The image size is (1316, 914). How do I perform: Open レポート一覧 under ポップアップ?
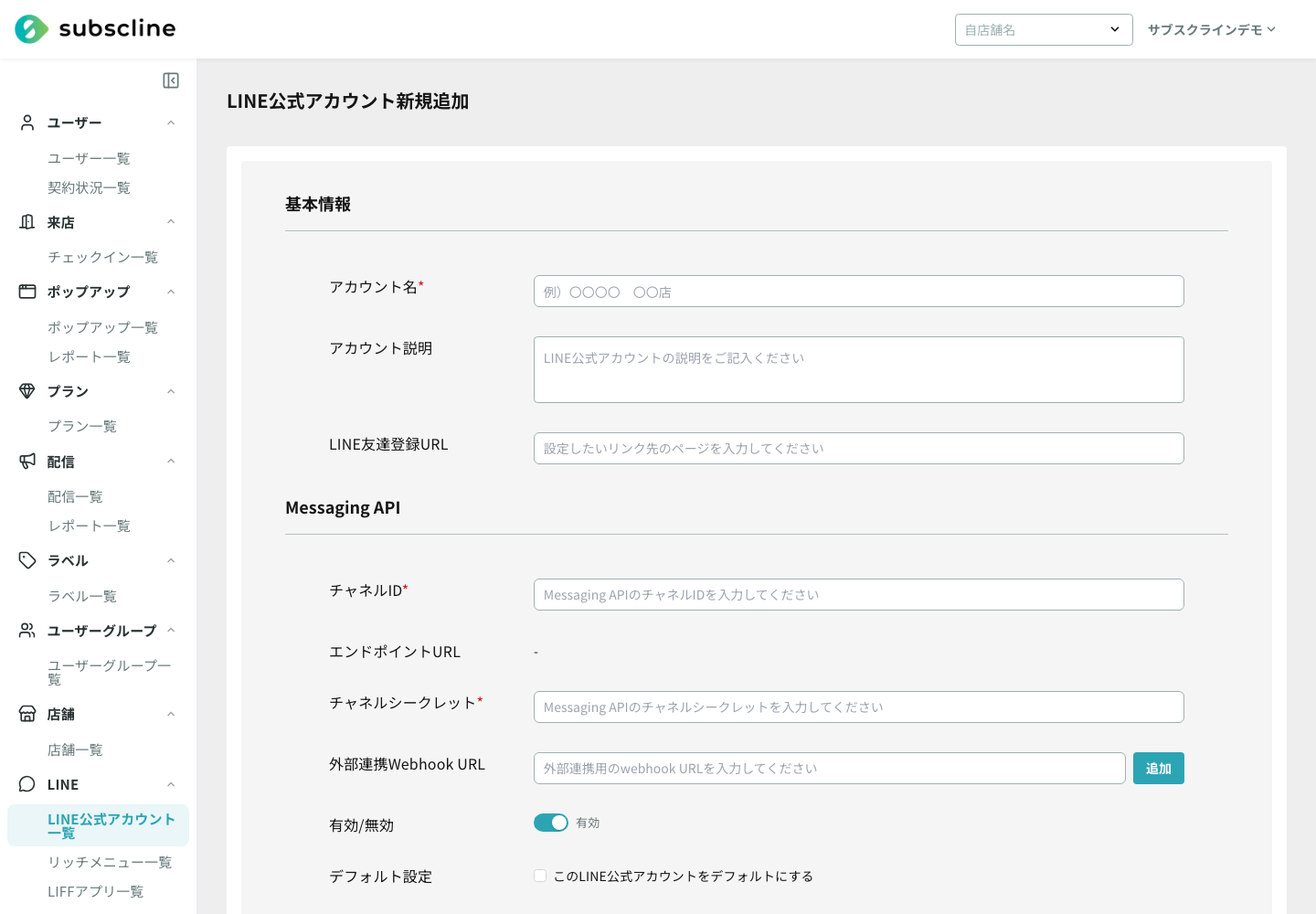click(x=89, y=356)
